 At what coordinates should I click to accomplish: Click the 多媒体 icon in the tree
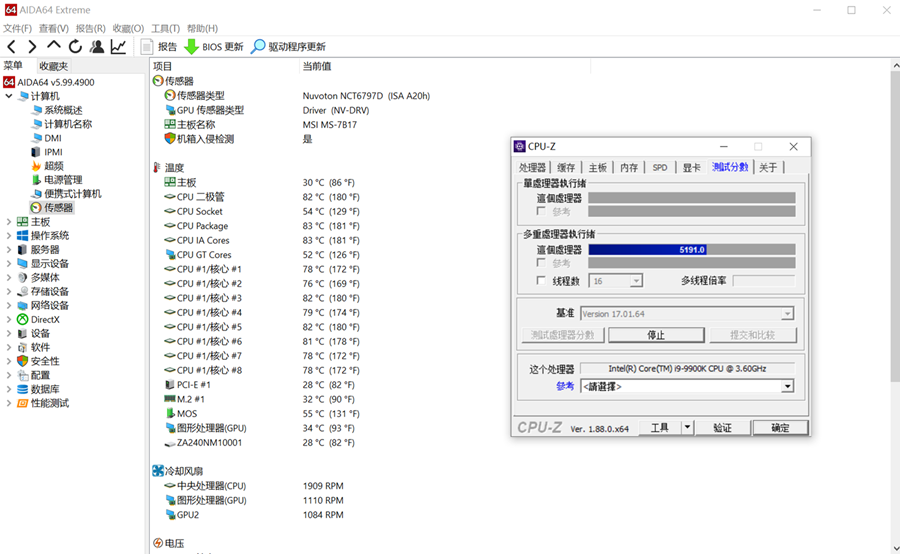pos(22,277)
